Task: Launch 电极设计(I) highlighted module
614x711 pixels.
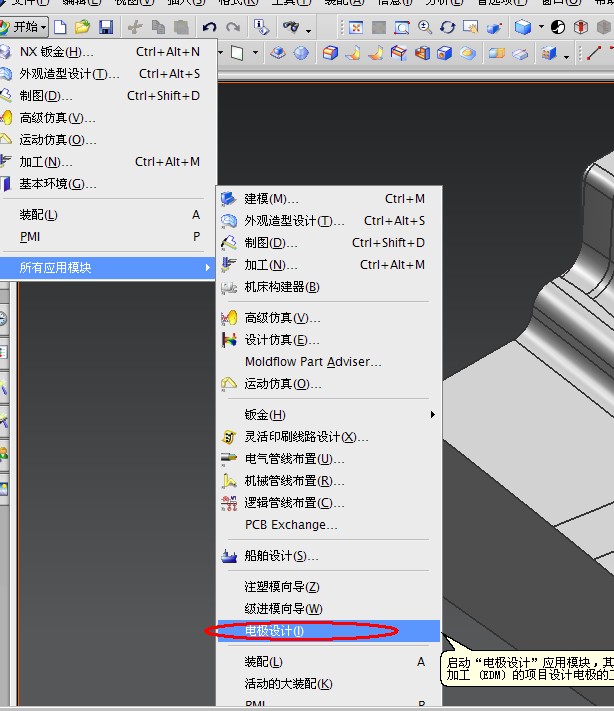Action: click(x=329, y=631)
